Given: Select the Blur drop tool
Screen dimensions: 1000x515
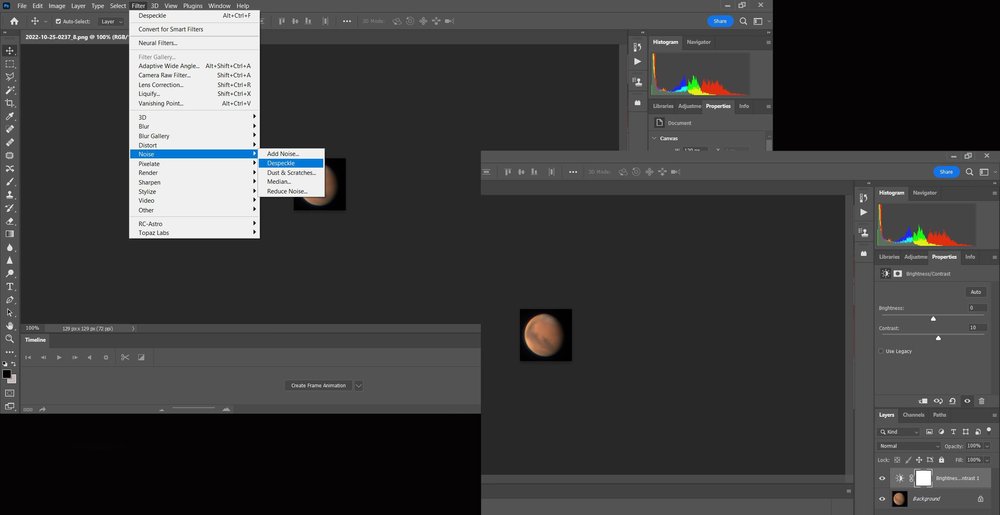Looking at the screenshot, I should pyautogui.click(x=10, y=247).
